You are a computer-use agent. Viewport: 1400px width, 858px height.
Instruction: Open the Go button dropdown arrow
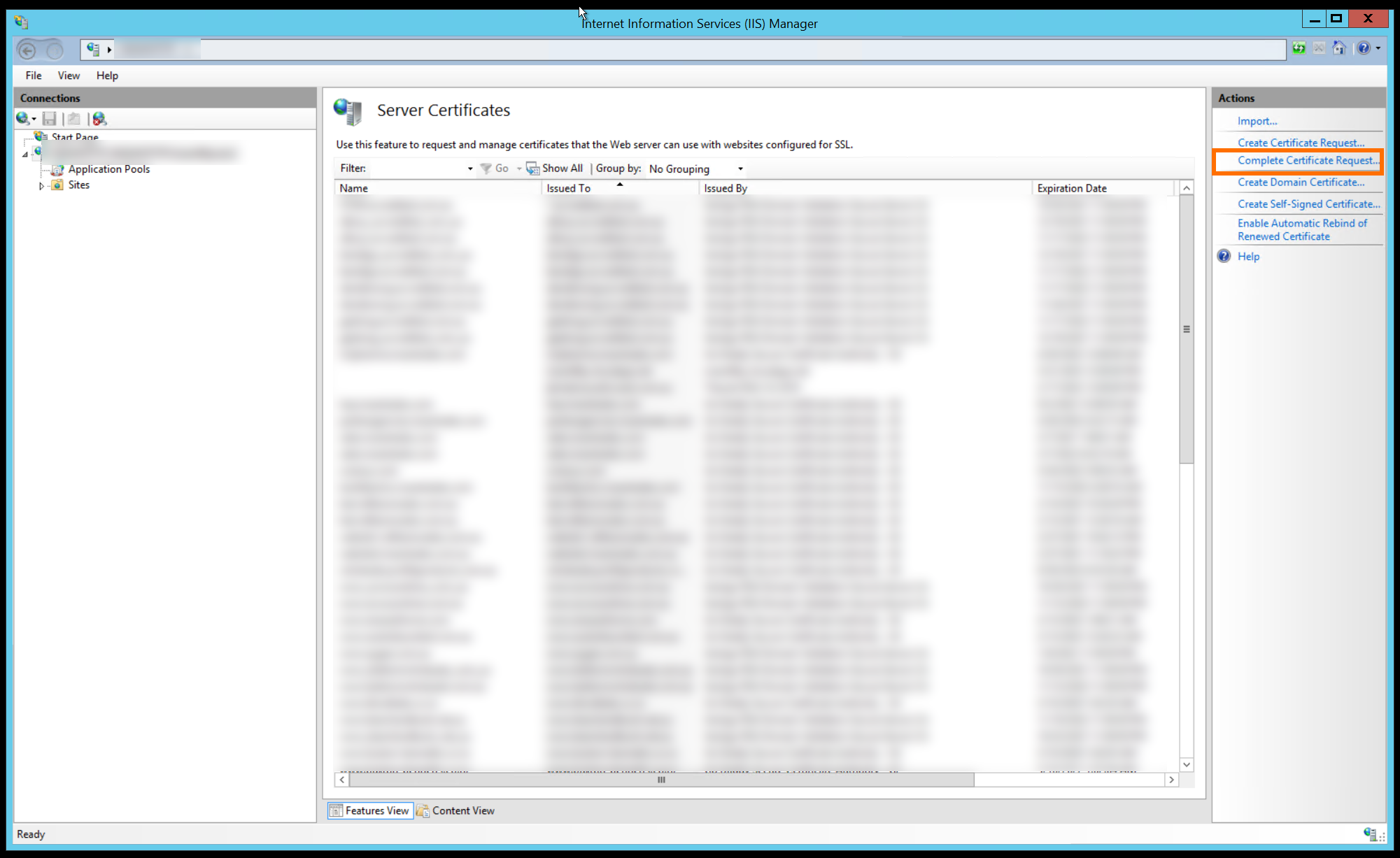point(519,169)
